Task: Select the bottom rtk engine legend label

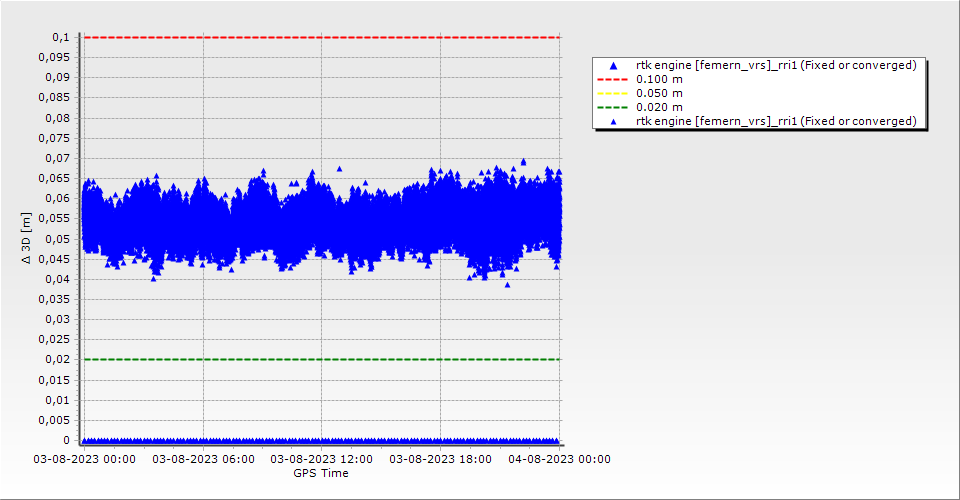Action: click(x=776, y=121)
